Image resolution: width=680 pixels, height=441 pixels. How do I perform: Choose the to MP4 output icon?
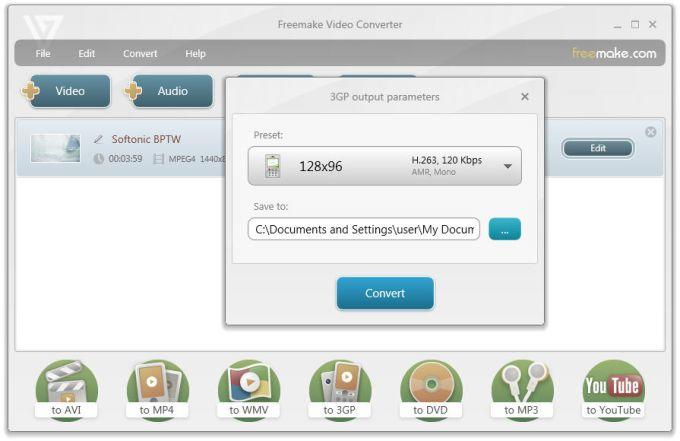click(x=157, y=389)
